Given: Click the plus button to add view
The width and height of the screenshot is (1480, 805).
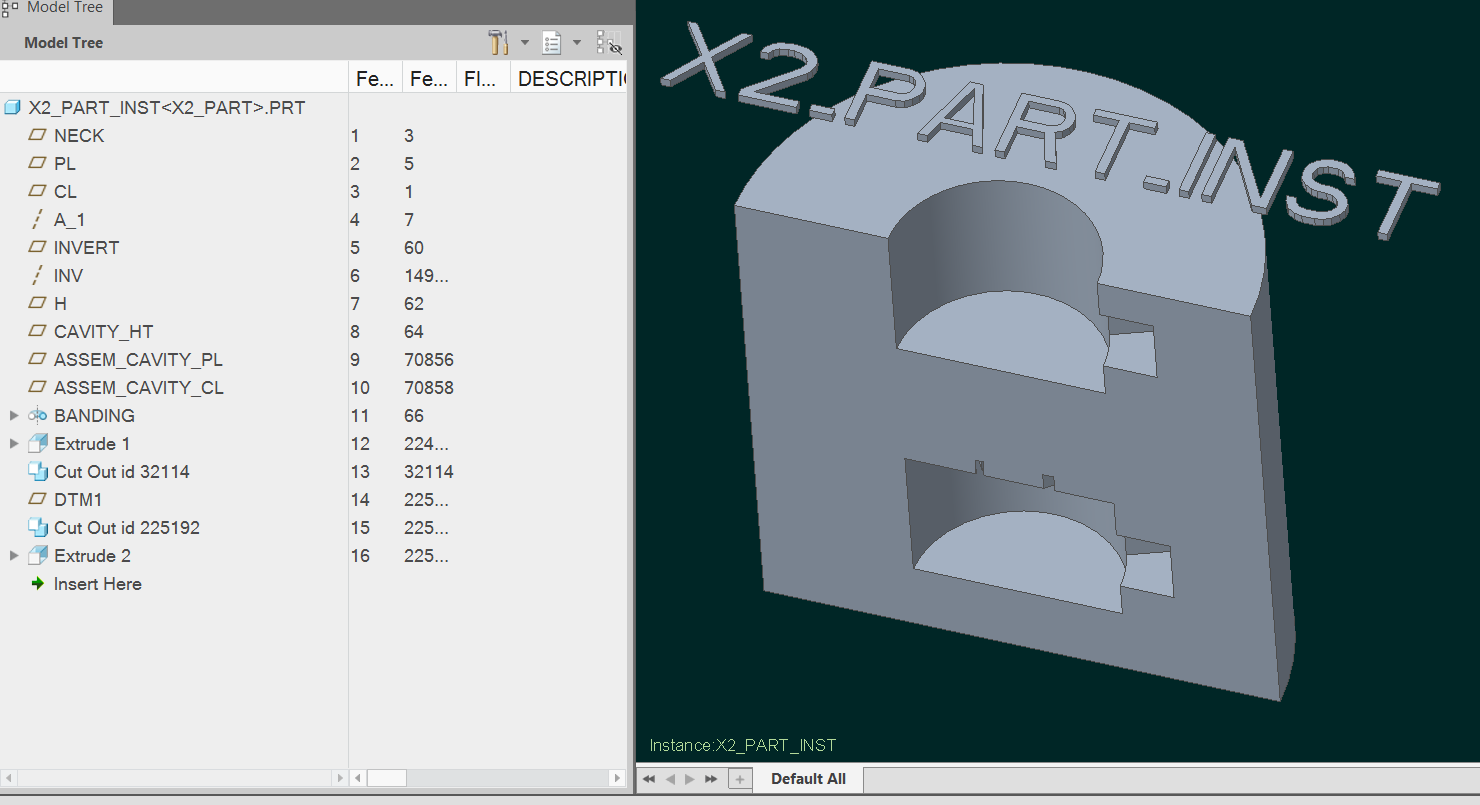Looking at the screenshot, I should (x=739, y=779).
